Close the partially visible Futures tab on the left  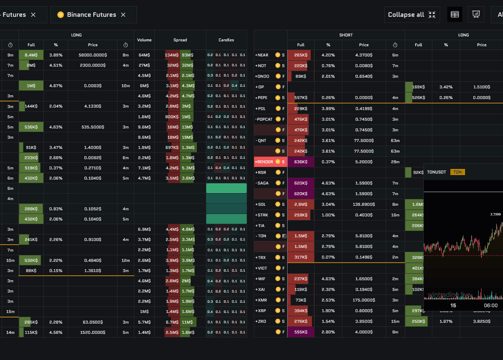point(33,15)
